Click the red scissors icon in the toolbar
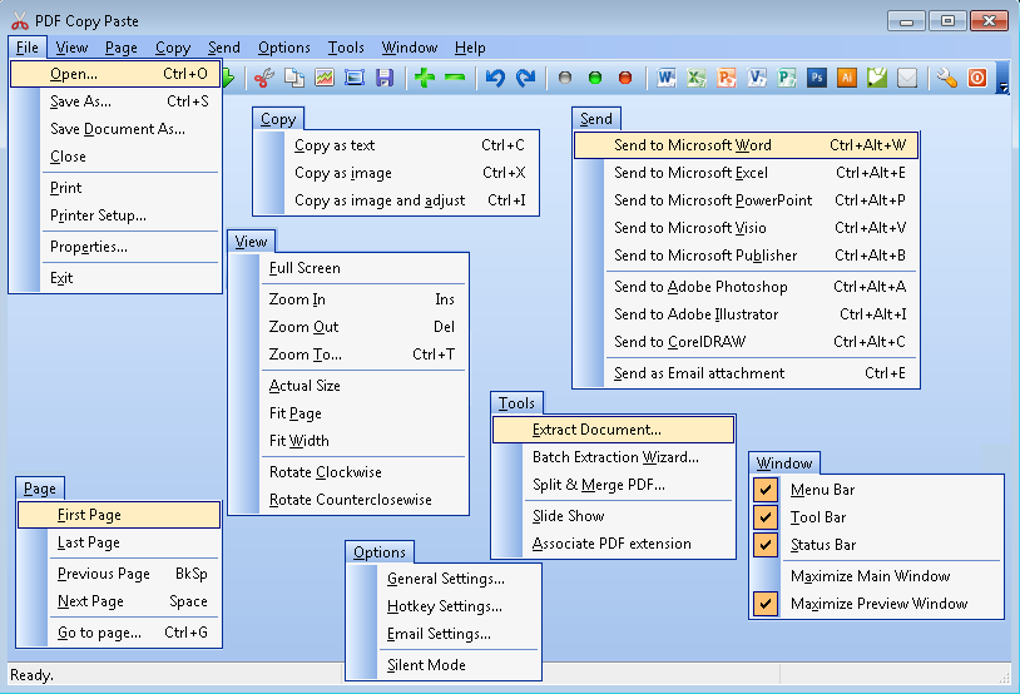 click(264, 78)
